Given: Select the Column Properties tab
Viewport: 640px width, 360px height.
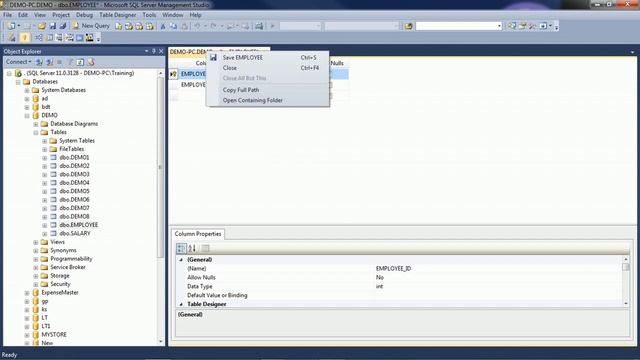Looking at the screenshot, I should [x=198, y=234].
